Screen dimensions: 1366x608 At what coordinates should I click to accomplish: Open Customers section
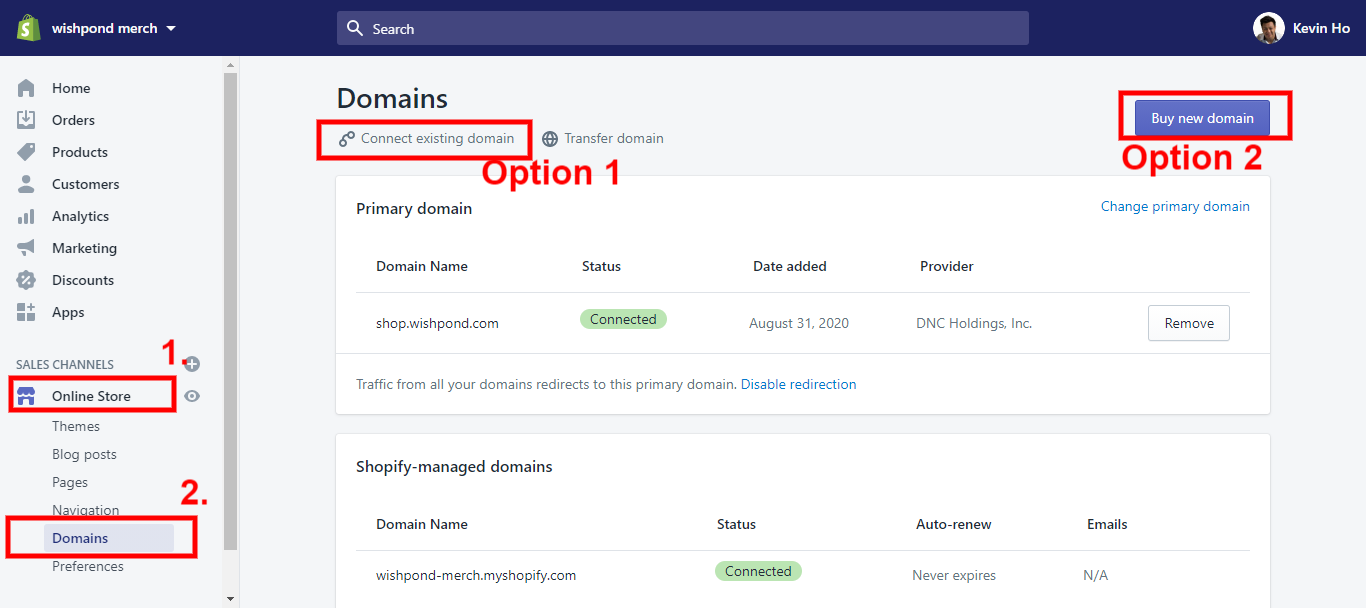click(x=85, y=184)
